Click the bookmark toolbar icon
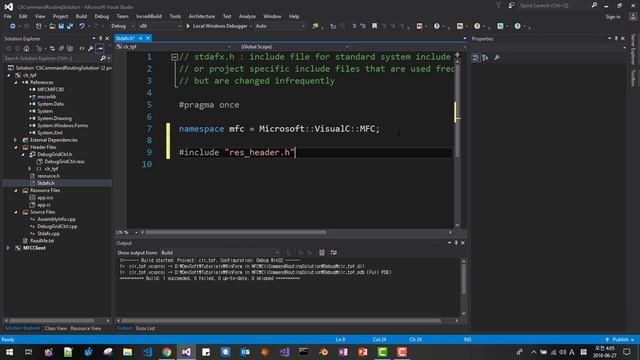The height and width of the screenshot is (360, 640). (374, 26)
